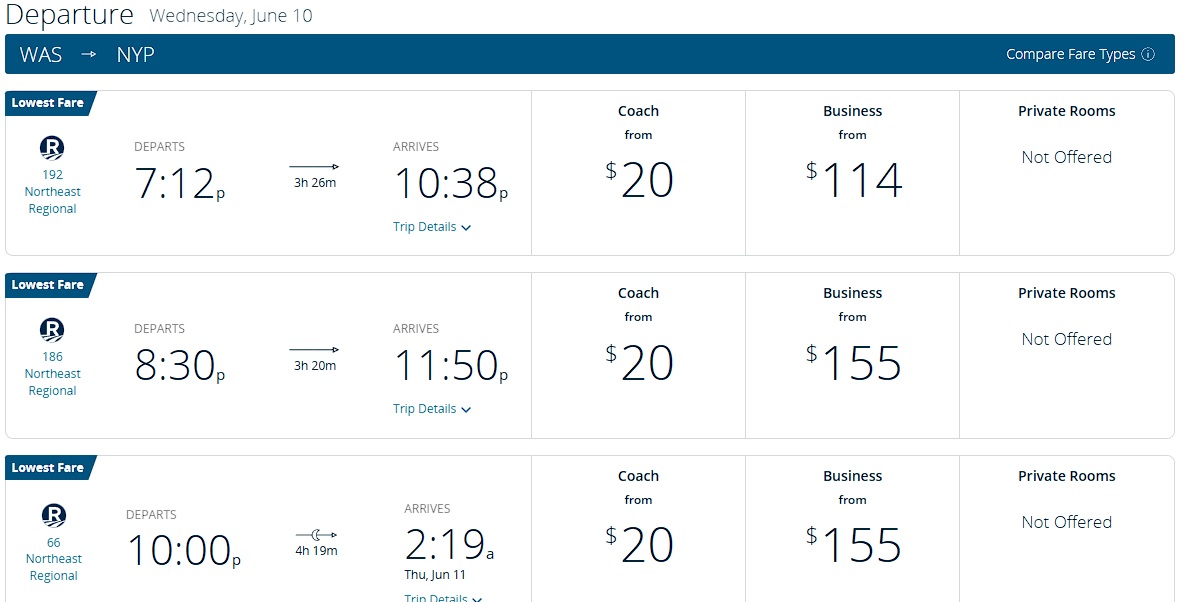
Task: Click the train 66 Northeast Regional logo icon
Action: coord(54,515)
